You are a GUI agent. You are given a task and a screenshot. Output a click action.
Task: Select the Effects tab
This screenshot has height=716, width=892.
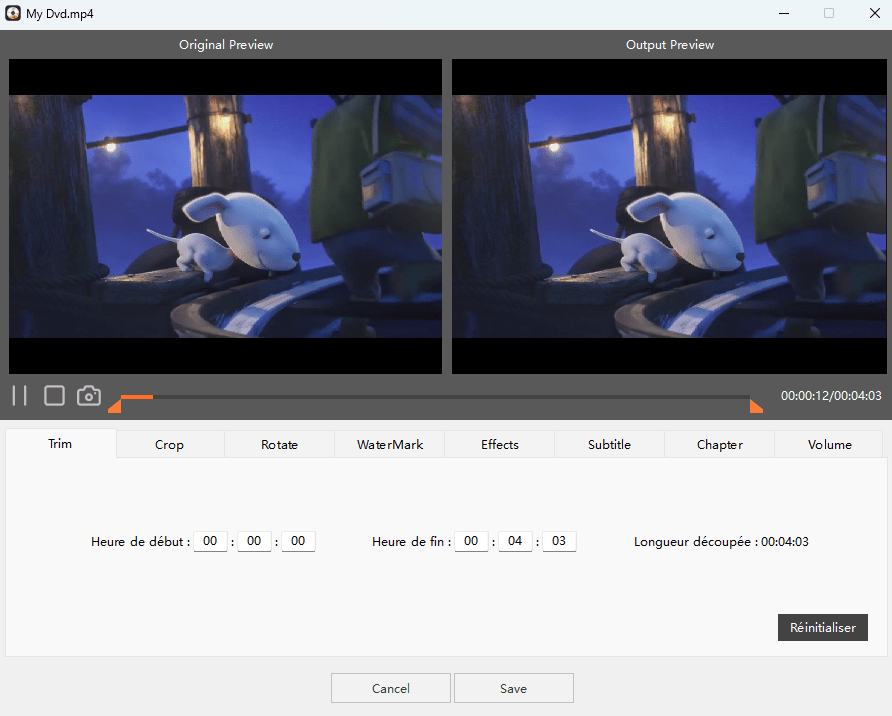(499, 444)
